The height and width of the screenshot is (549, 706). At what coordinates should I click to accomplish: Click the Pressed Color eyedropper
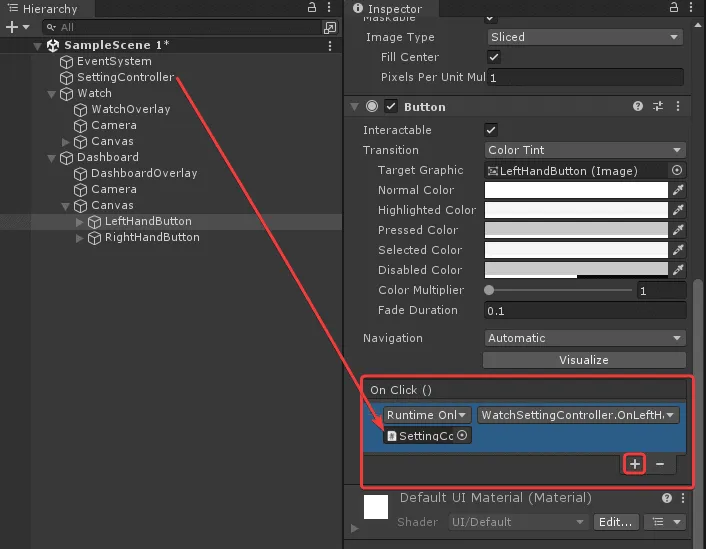pyautogui.click(x=678, y=230)
